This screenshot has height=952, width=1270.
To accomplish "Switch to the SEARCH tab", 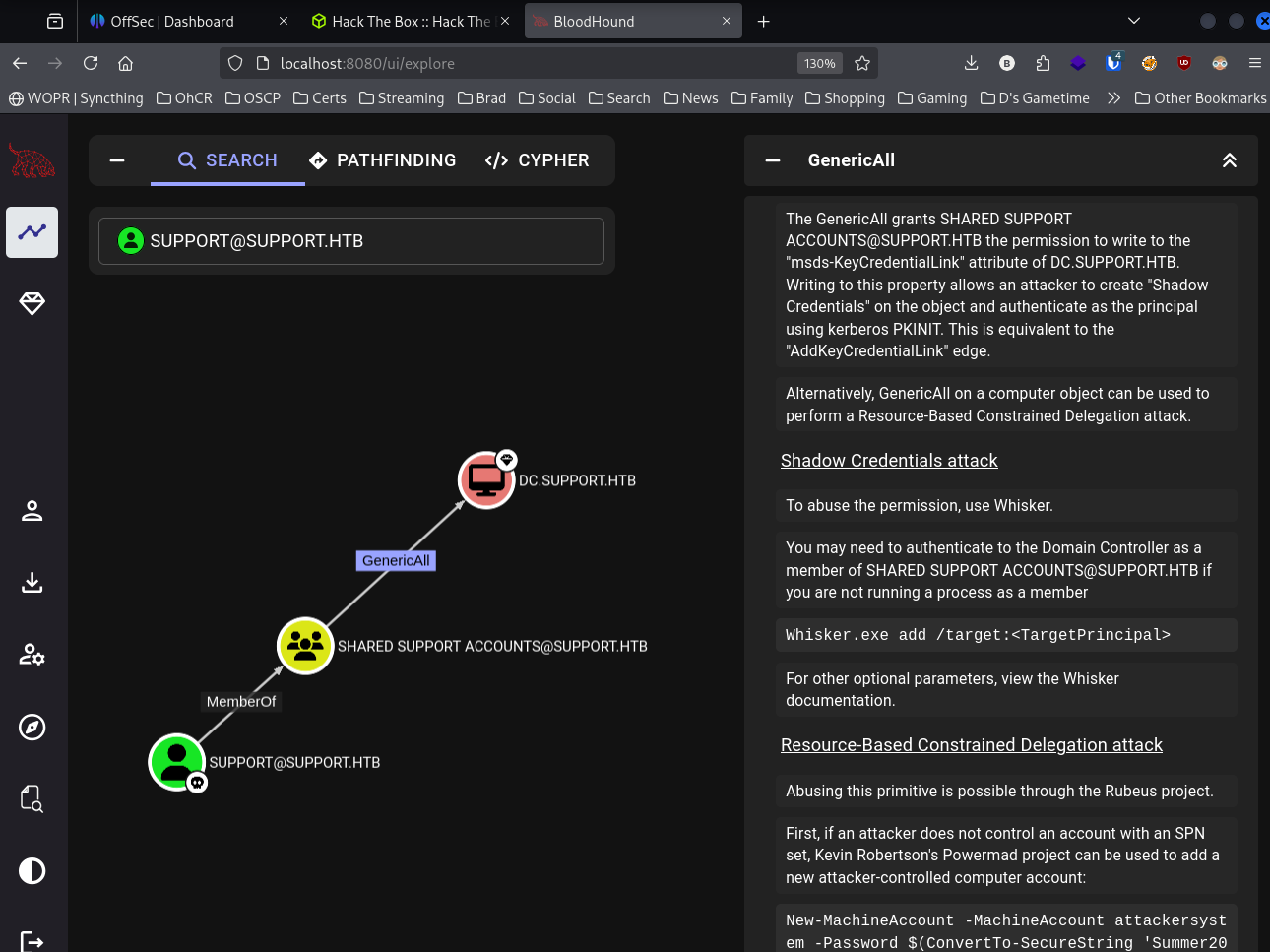I will click(227, 160).
